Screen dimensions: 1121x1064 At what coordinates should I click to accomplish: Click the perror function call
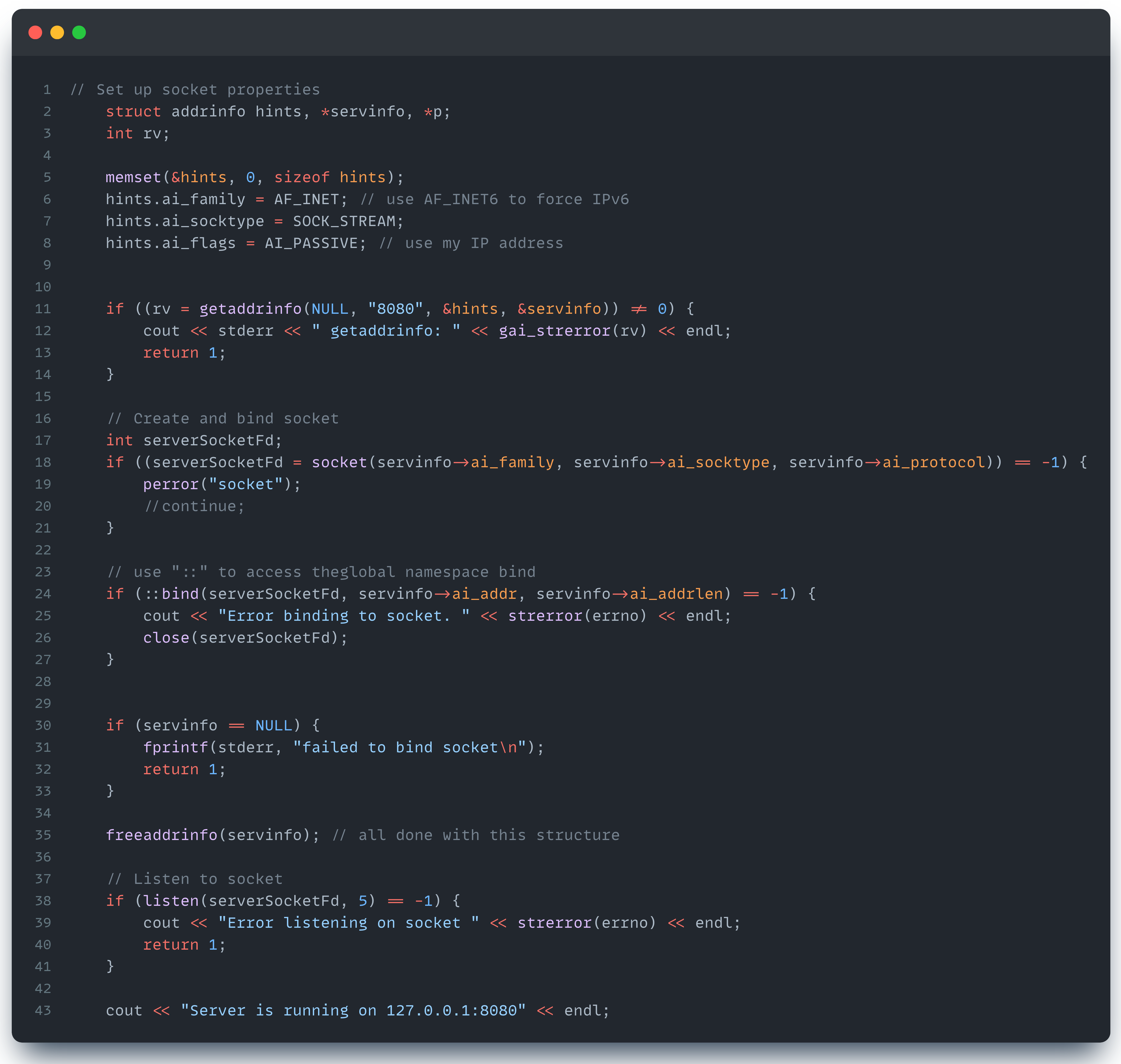click(x=171, y=484)
